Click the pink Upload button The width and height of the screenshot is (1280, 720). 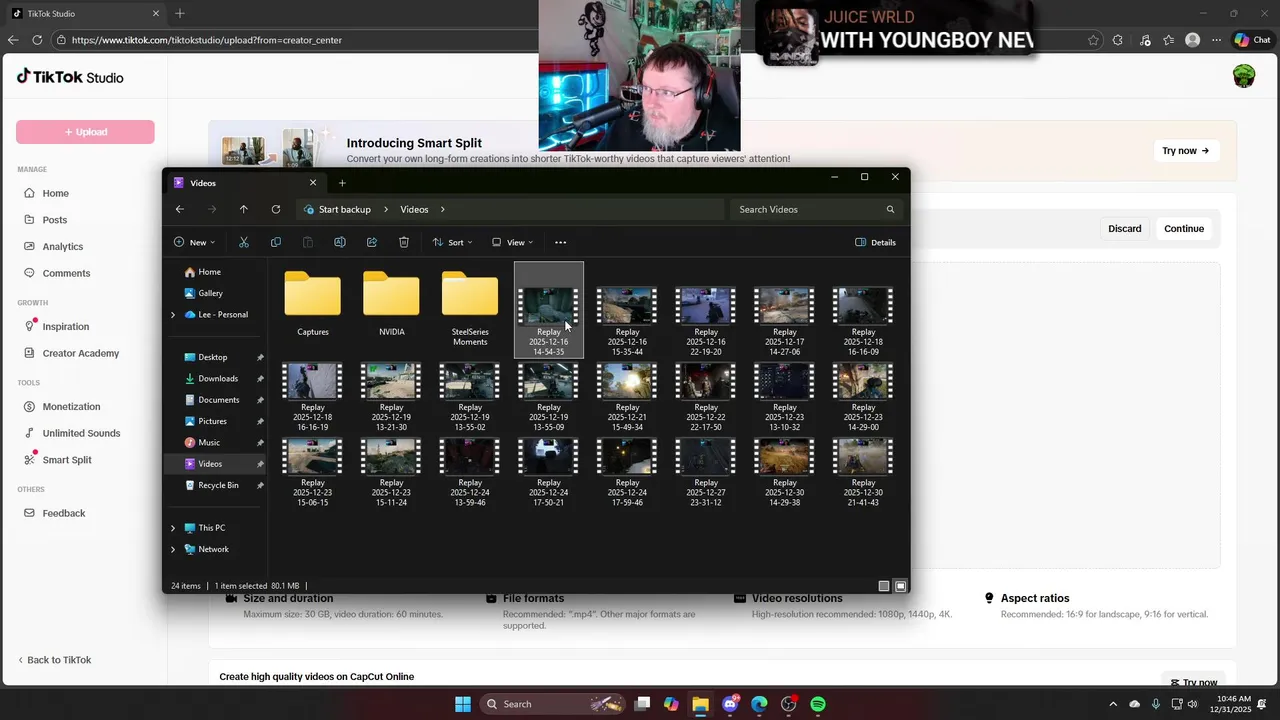[x=85, y=132]
